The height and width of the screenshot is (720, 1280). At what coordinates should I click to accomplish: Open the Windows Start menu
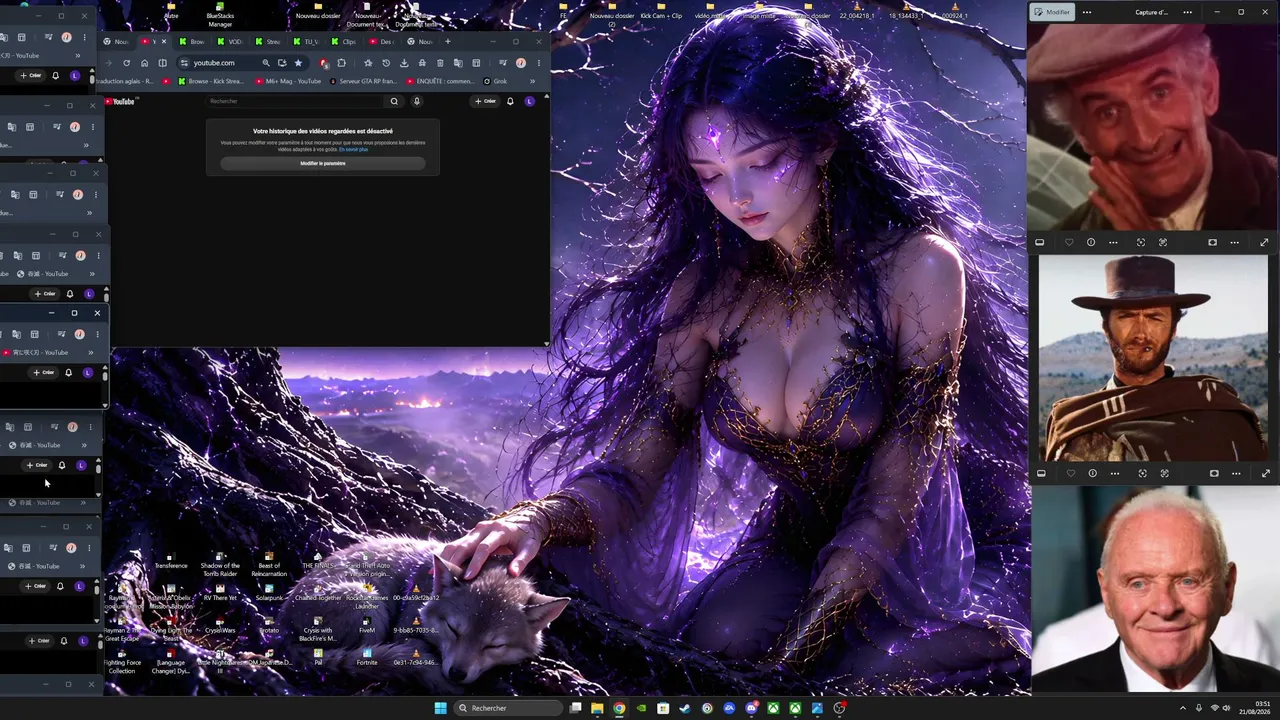(x=441, y=708)
